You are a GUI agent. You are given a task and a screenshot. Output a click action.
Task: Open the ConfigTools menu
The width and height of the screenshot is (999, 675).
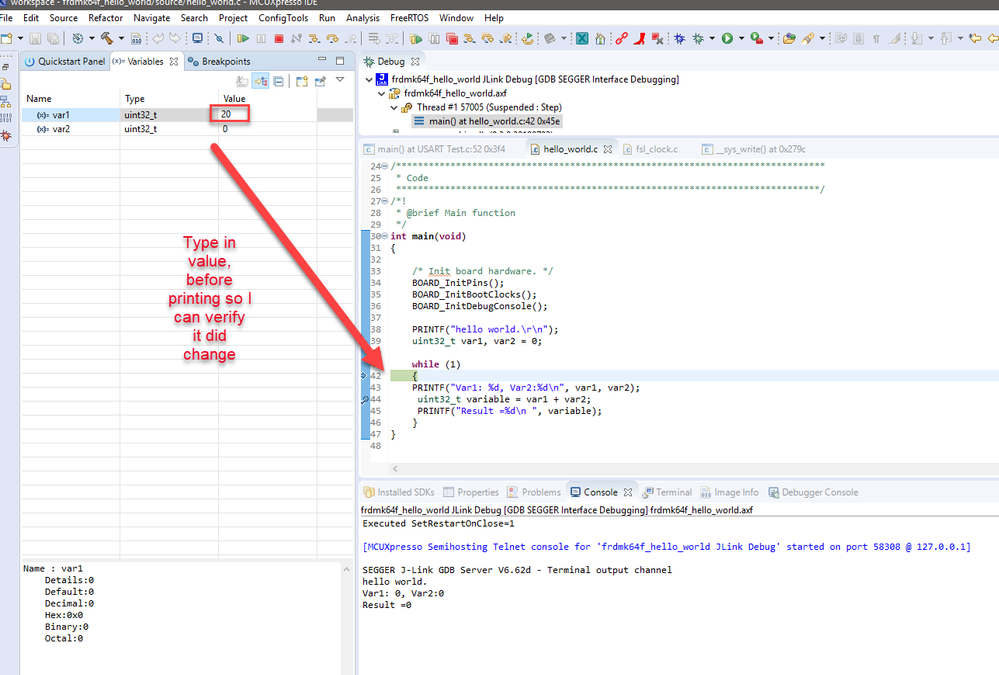coord(283,18)
